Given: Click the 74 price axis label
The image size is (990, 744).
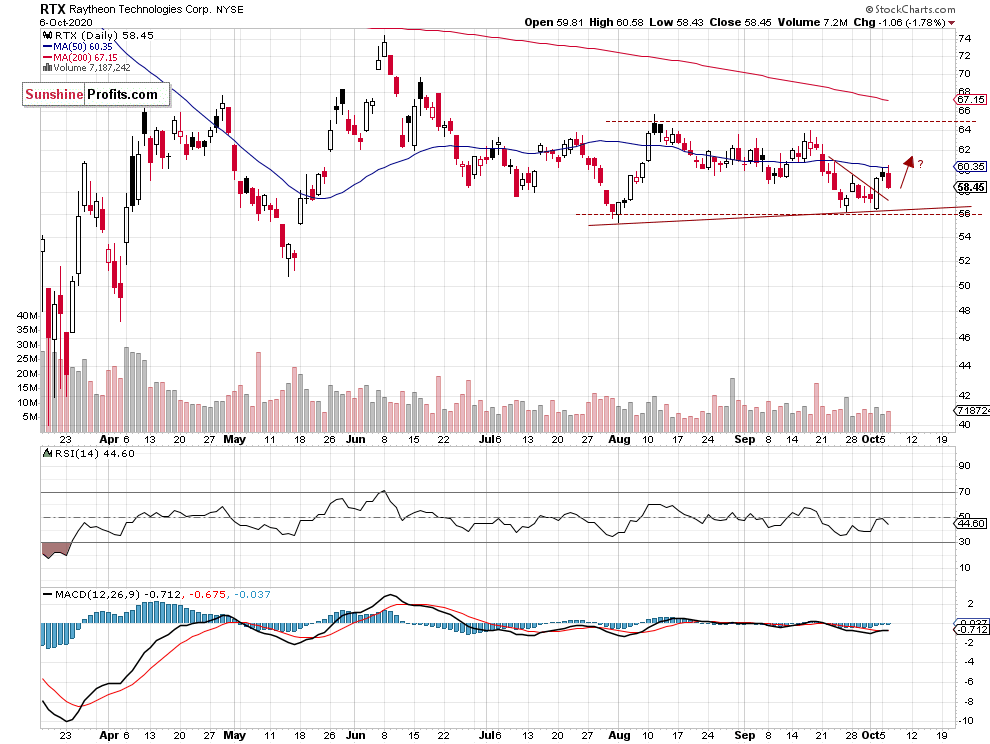Looking at the screenshot, I should click(x=964, y=39).
